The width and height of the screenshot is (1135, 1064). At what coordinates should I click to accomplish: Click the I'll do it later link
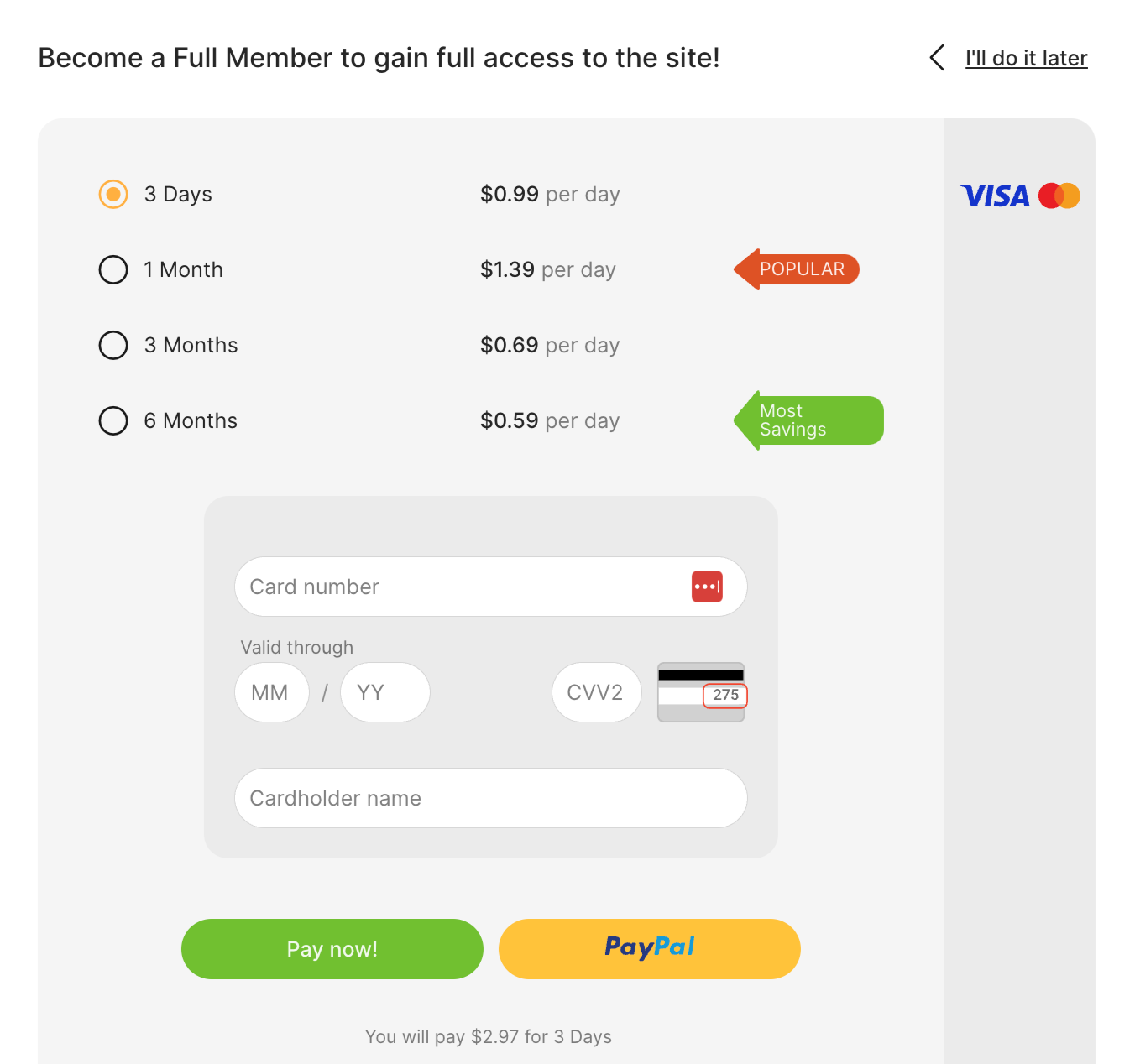[x=1026, y=58]
